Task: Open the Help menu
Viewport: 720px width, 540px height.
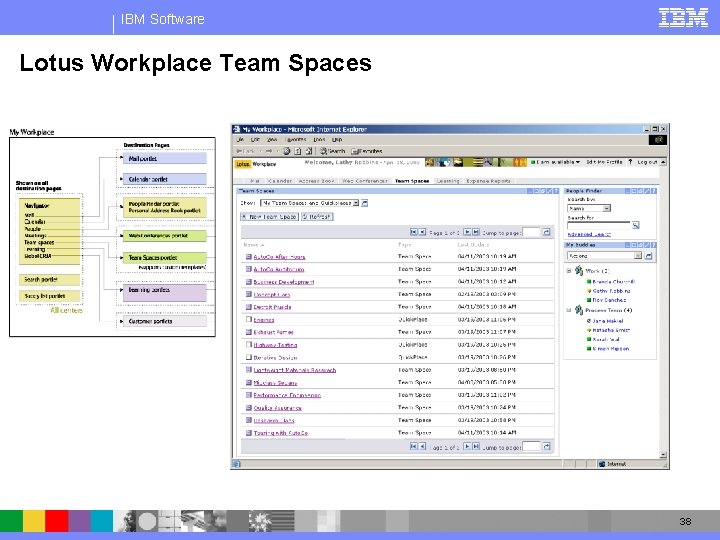Action: pyautogui.click(x=337, y=140)
